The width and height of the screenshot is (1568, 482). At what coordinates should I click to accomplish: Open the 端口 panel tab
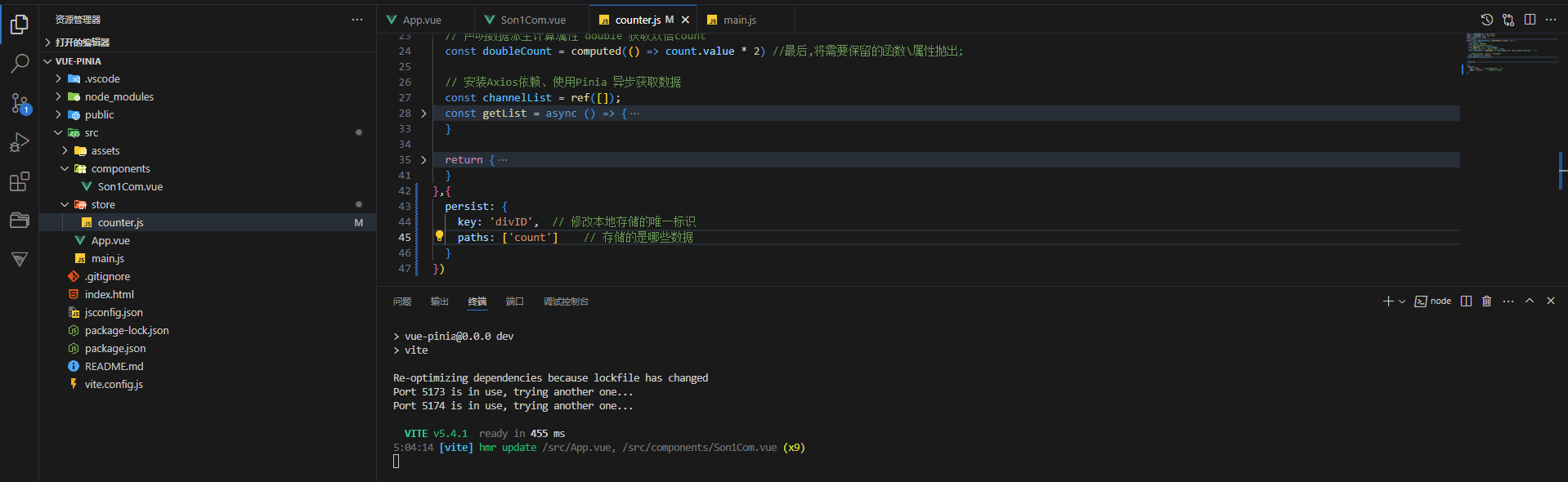coord(515,301)
